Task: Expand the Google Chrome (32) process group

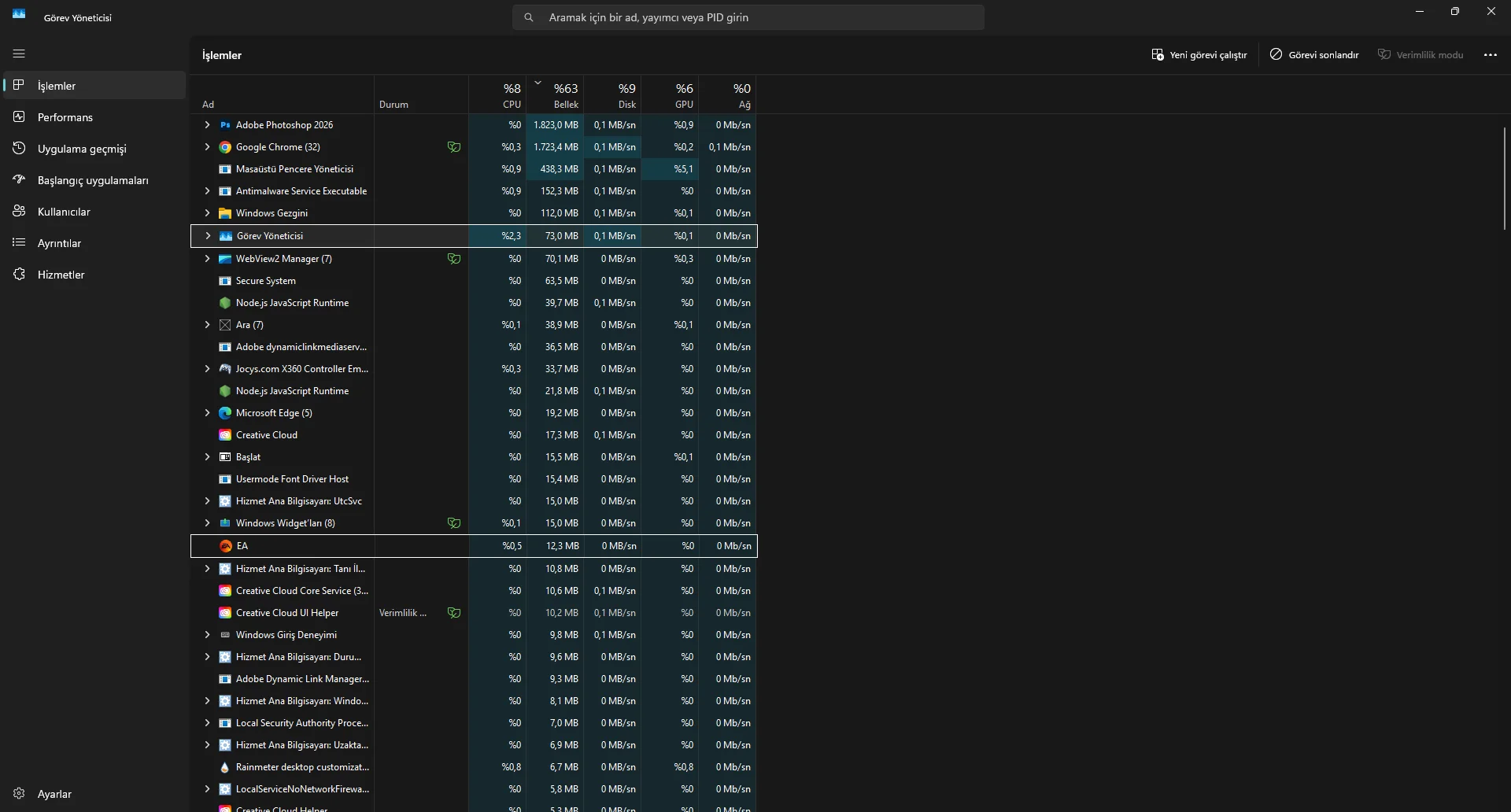Action: click(207, 147)
